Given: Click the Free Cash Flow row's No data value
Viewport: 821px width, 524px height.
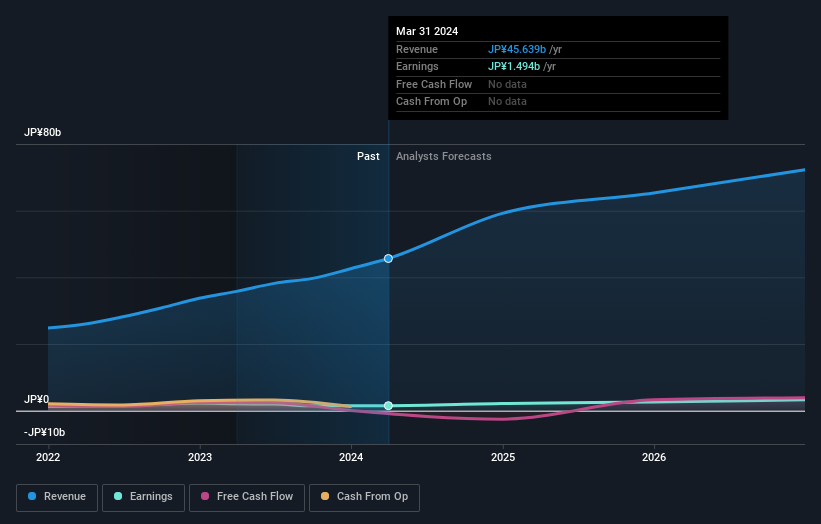Looking at the screenshot, I should (x=507, y=84).
